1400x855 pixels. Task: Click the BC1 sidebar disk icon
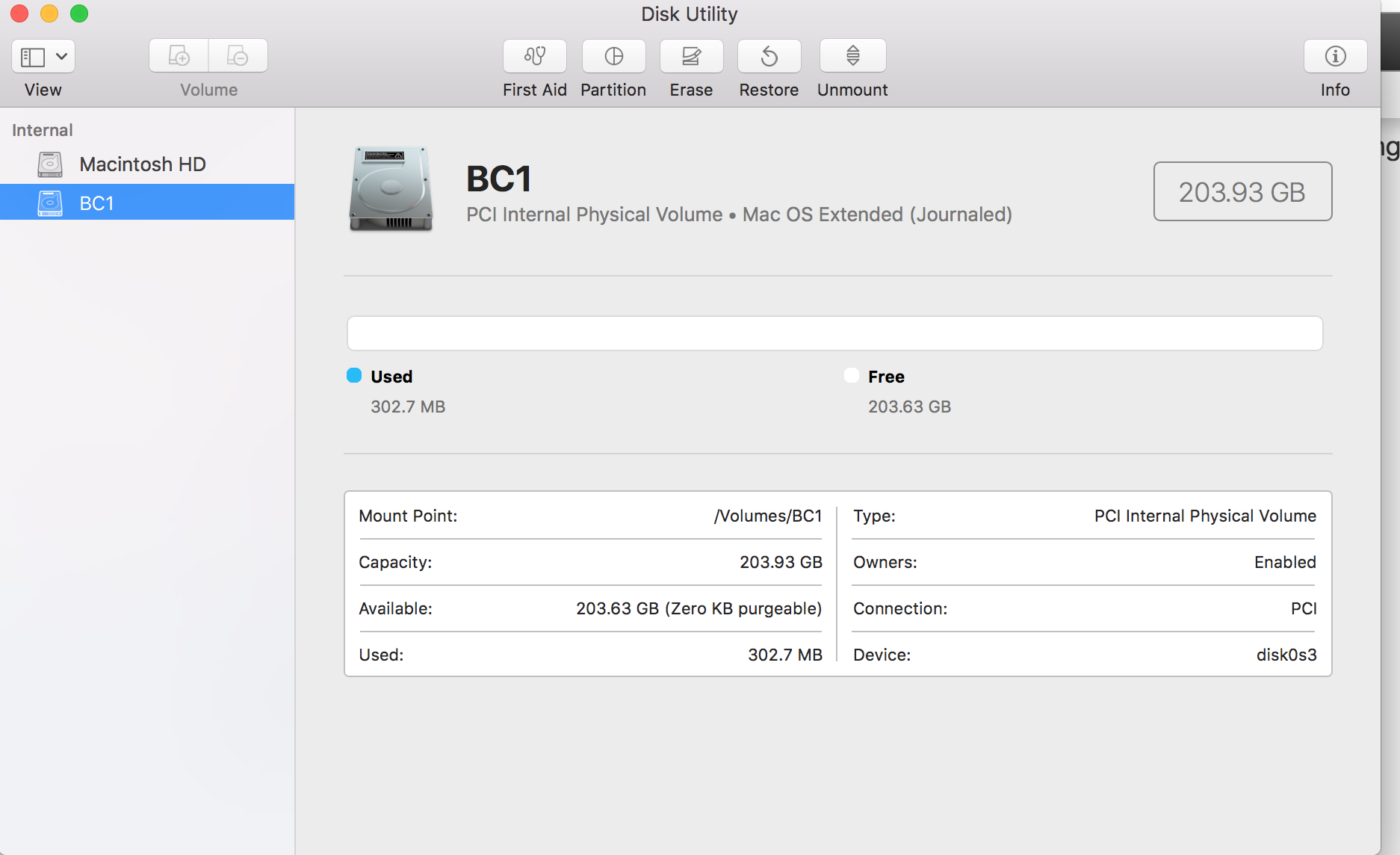[x=50, y=203]
